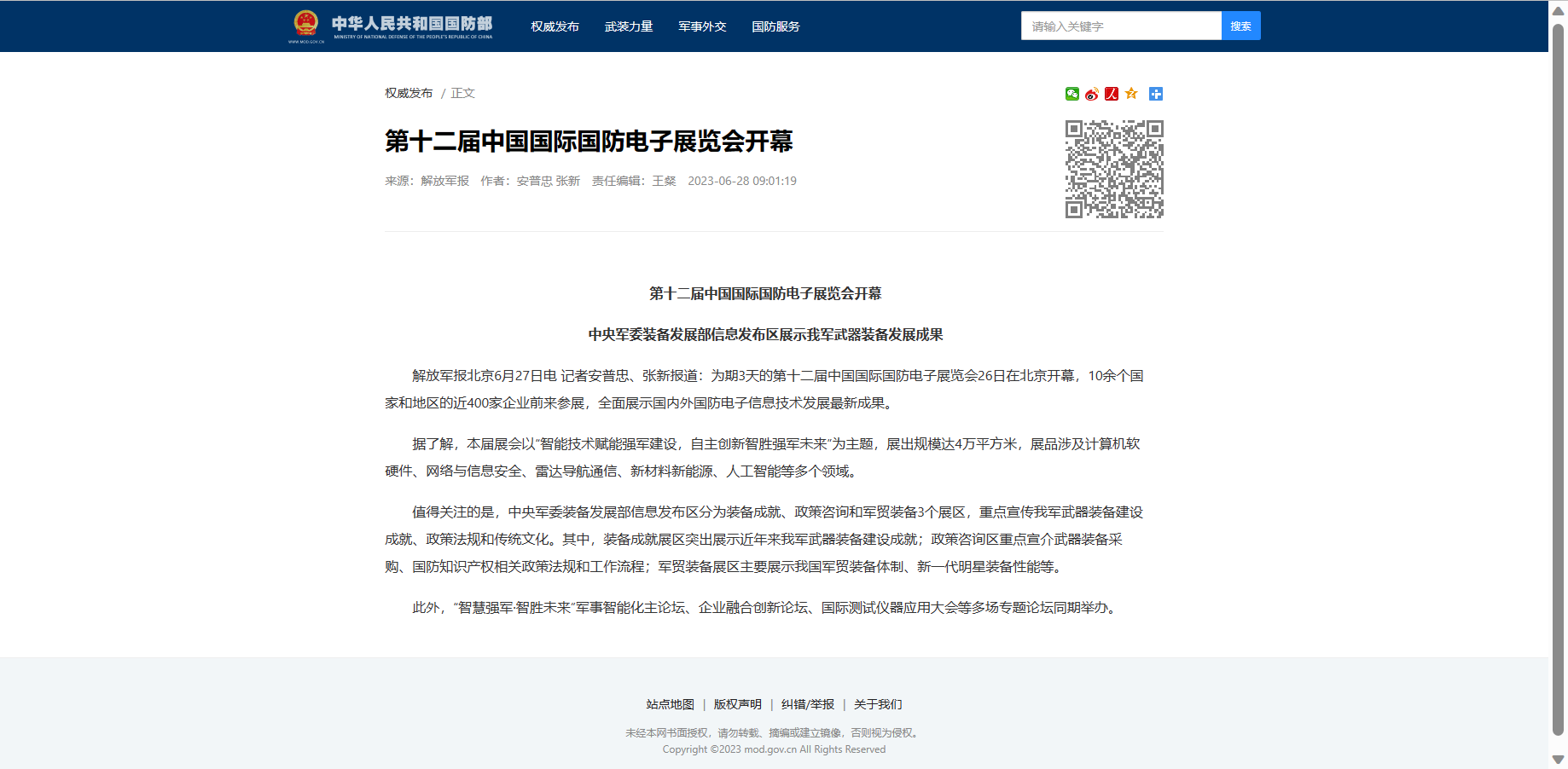Click the keyword search input field

click(1120, 26)
